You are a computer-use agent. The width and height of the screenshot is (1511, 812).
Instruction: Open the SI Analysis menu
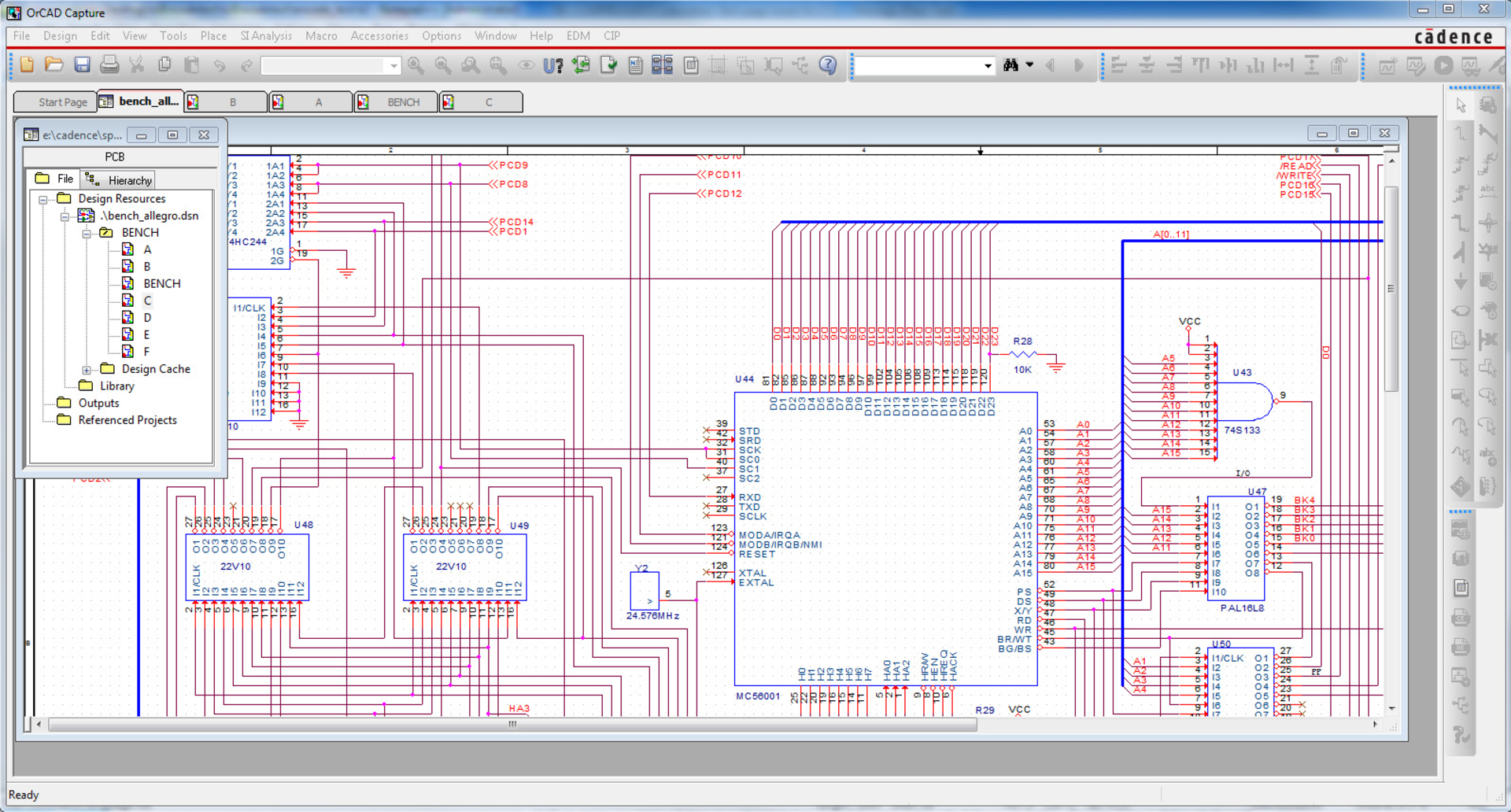(x=266, y=36)
